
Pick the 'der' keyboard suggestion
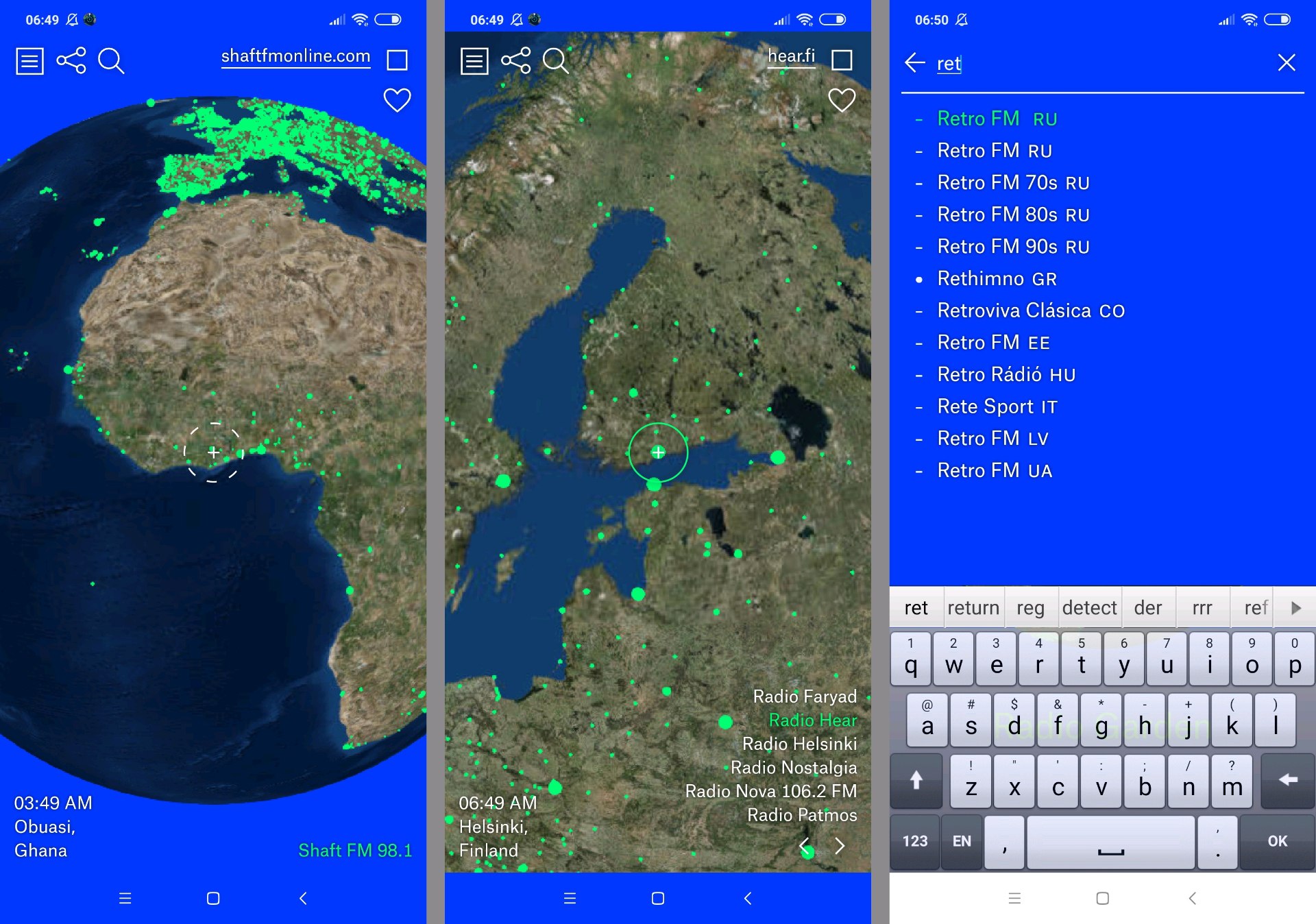tap(1147, 608)
